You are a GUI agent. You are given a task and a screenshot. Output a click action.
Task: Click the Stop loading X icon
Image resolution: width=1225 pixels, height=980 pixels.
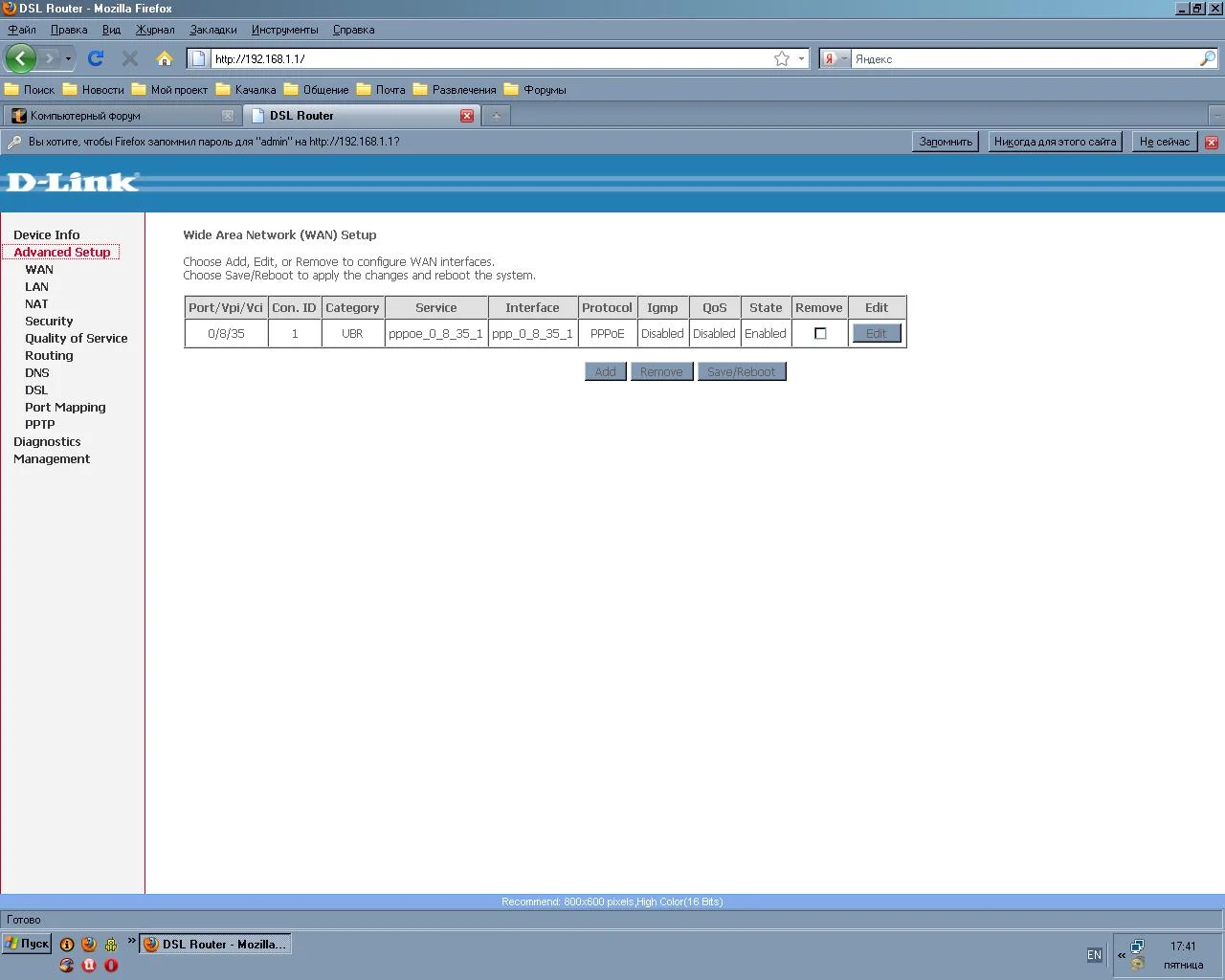130,58
